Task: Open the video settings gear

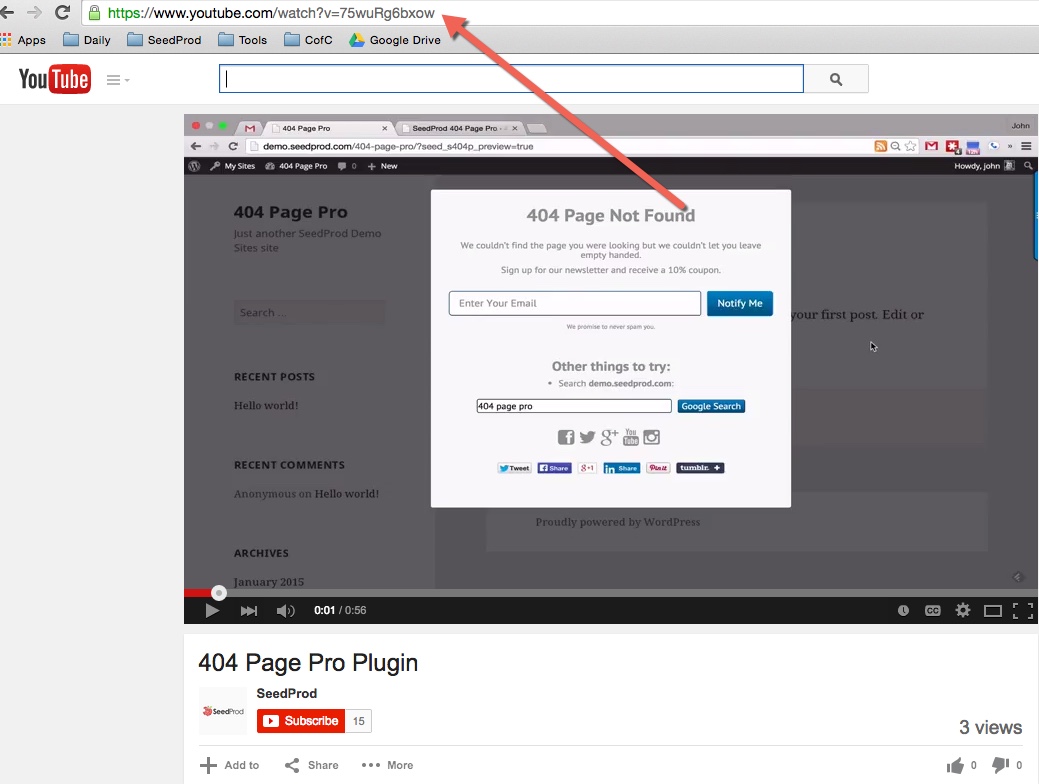Action: pyautogui.click(x=963, y=610)
